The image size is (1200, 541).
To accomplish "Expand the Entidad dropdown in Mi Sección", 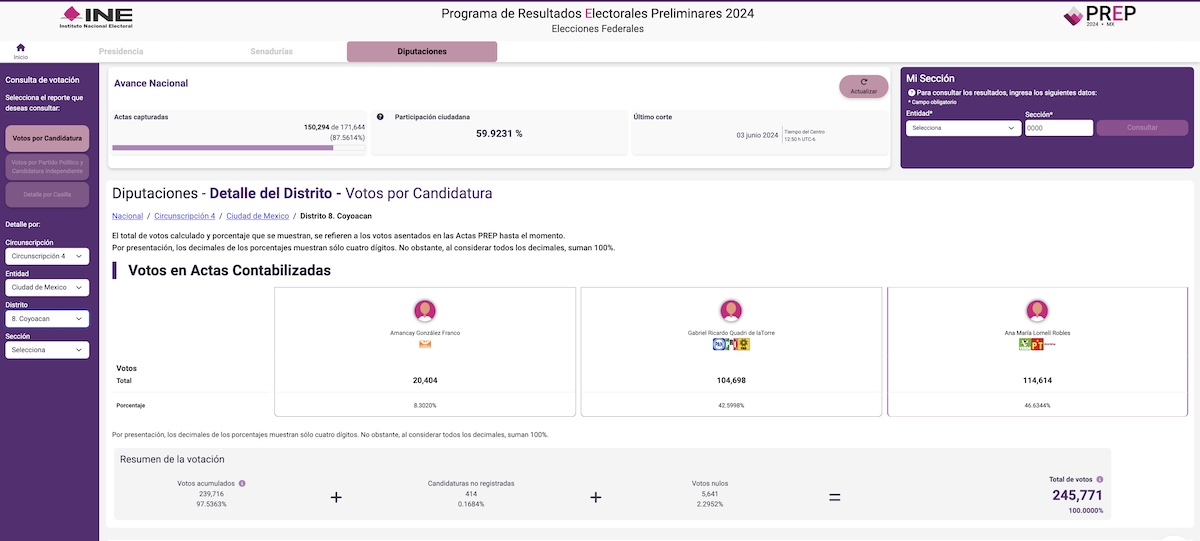I will point(962,128).
